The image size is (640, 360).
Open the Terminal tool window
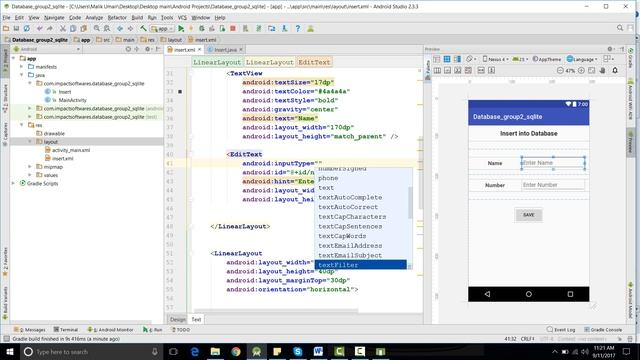(65, 329)
